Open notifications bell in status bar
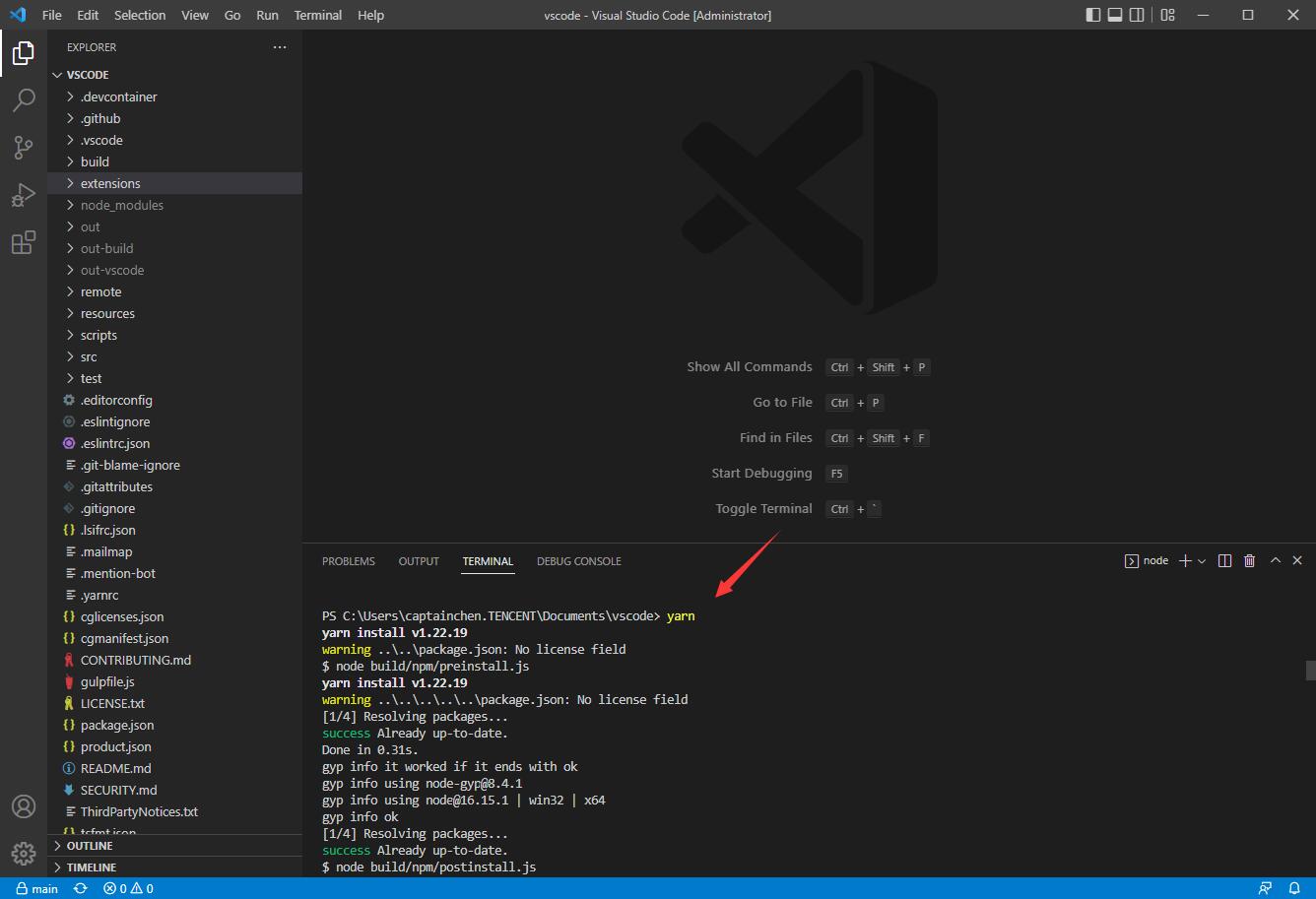This screenshot has width=1316, height=899. [x=1294, y=888]
